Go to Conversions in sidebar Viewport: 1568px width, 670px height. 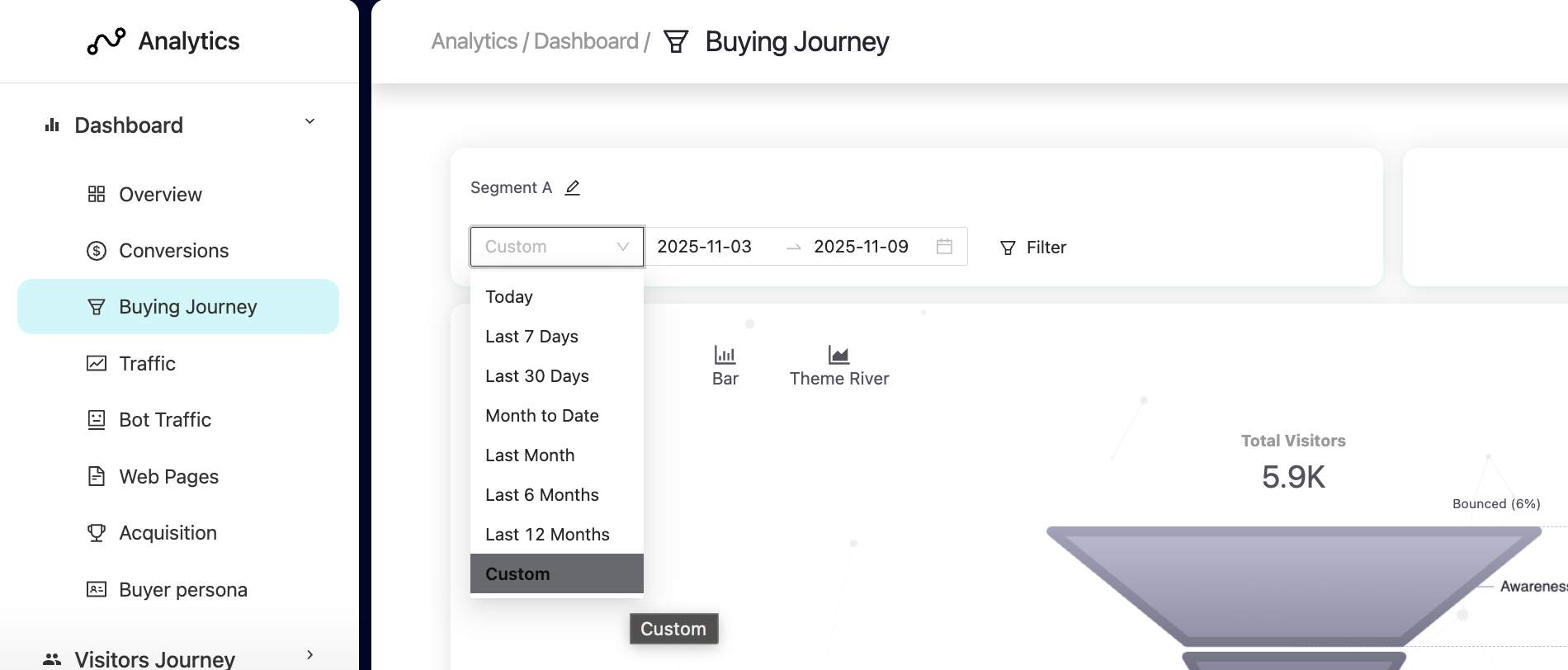pos(173,251)
